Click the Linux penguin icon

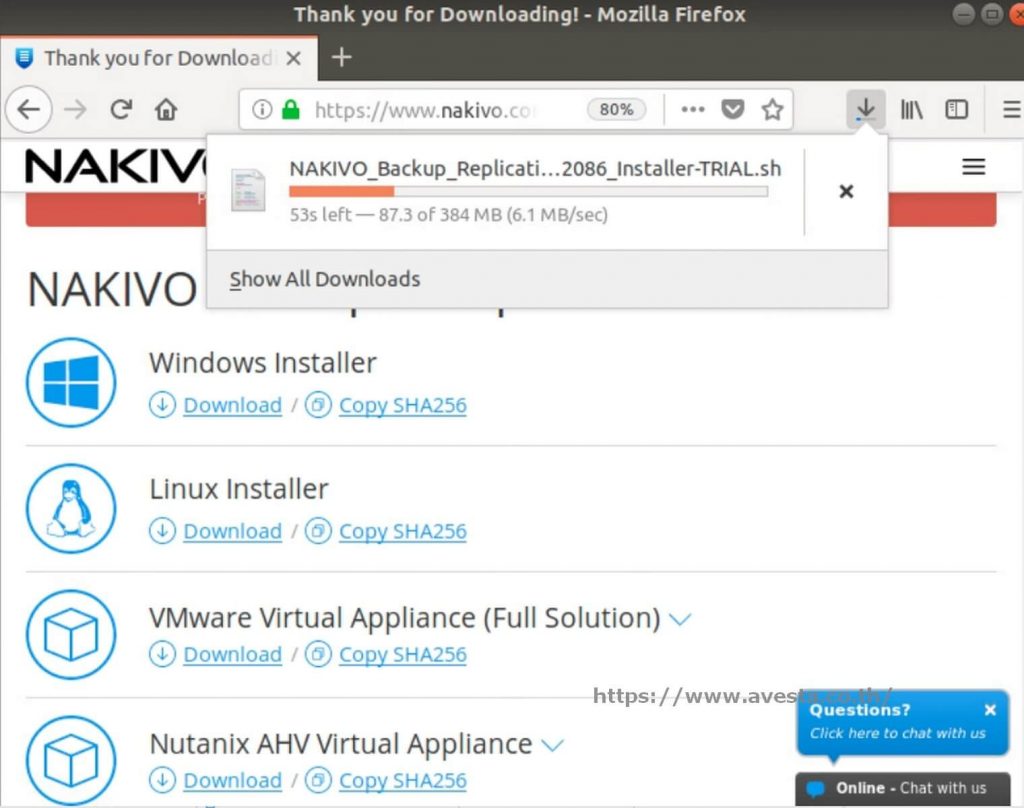click(x=71, y=508)
